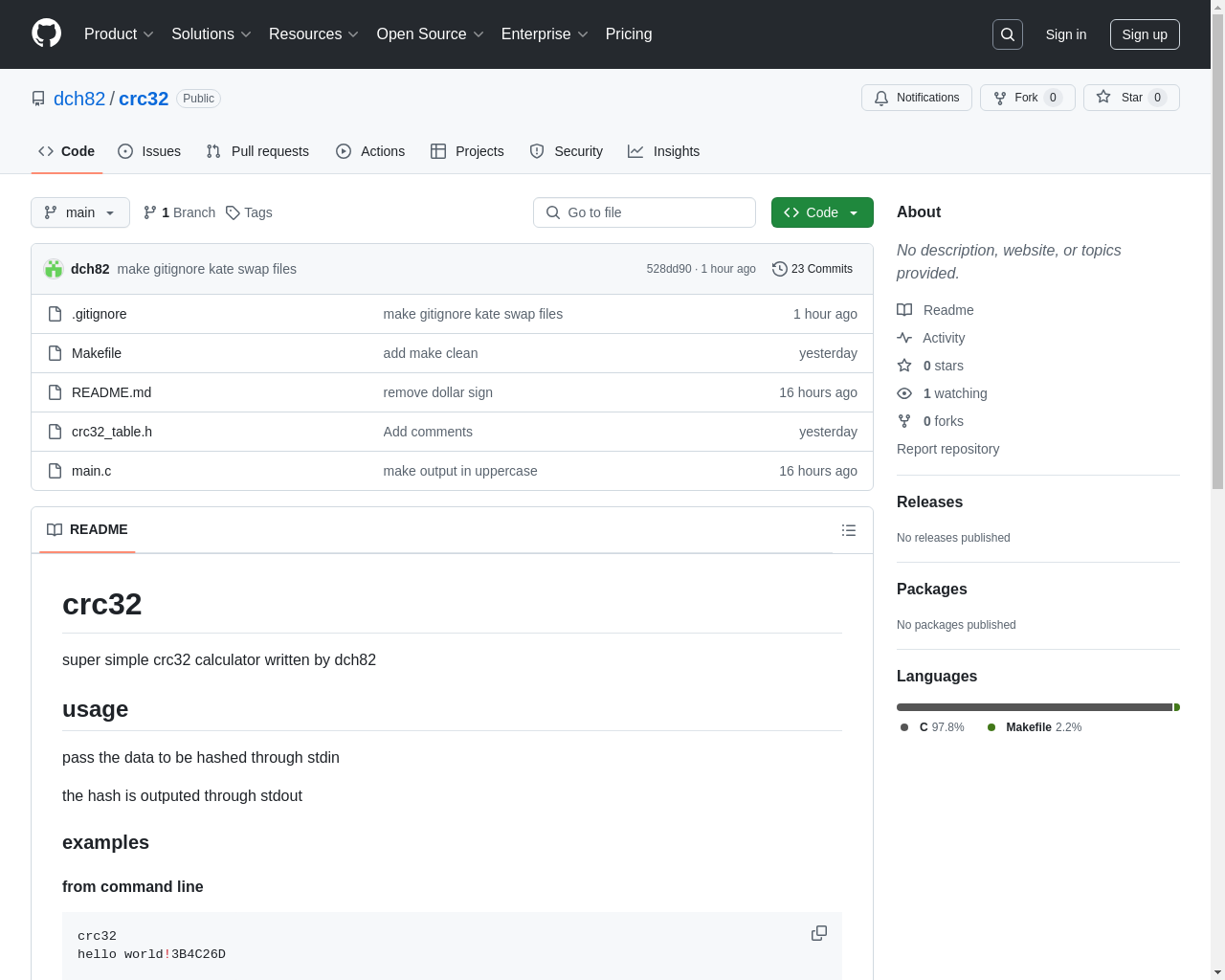Expand the Open Source menu

point(431,34)
